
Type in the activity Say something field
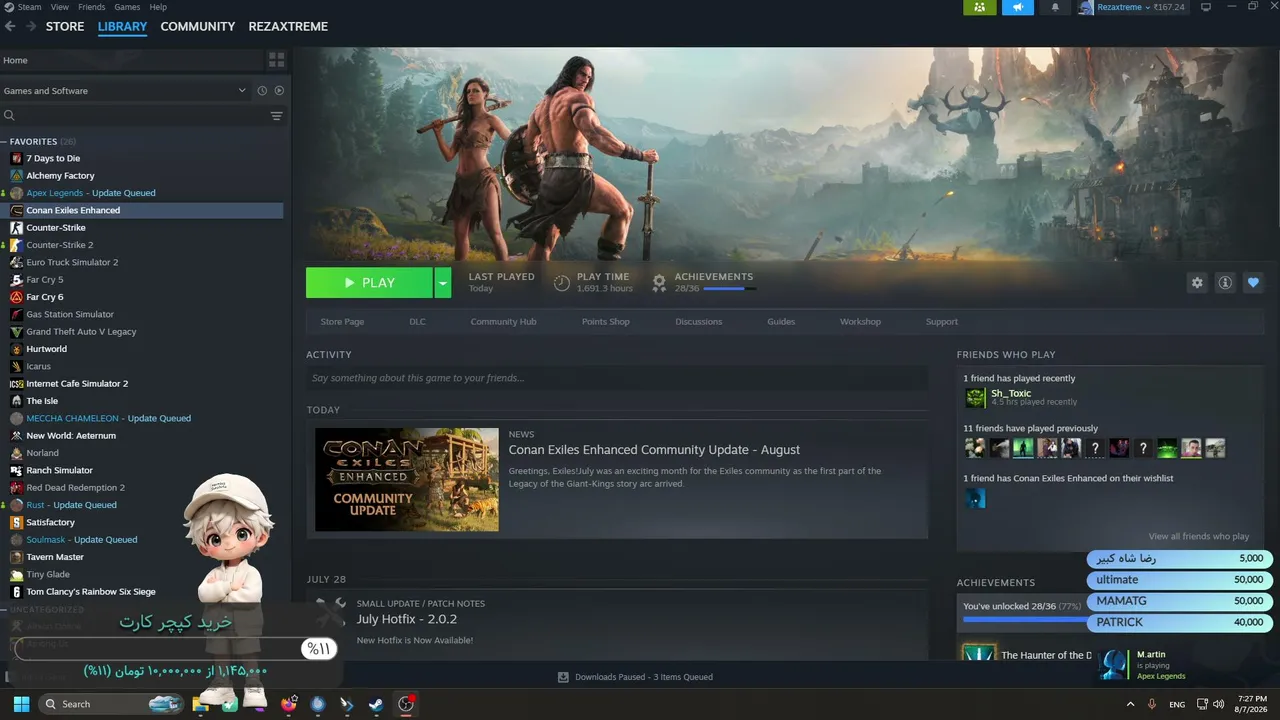coord(617,378)
